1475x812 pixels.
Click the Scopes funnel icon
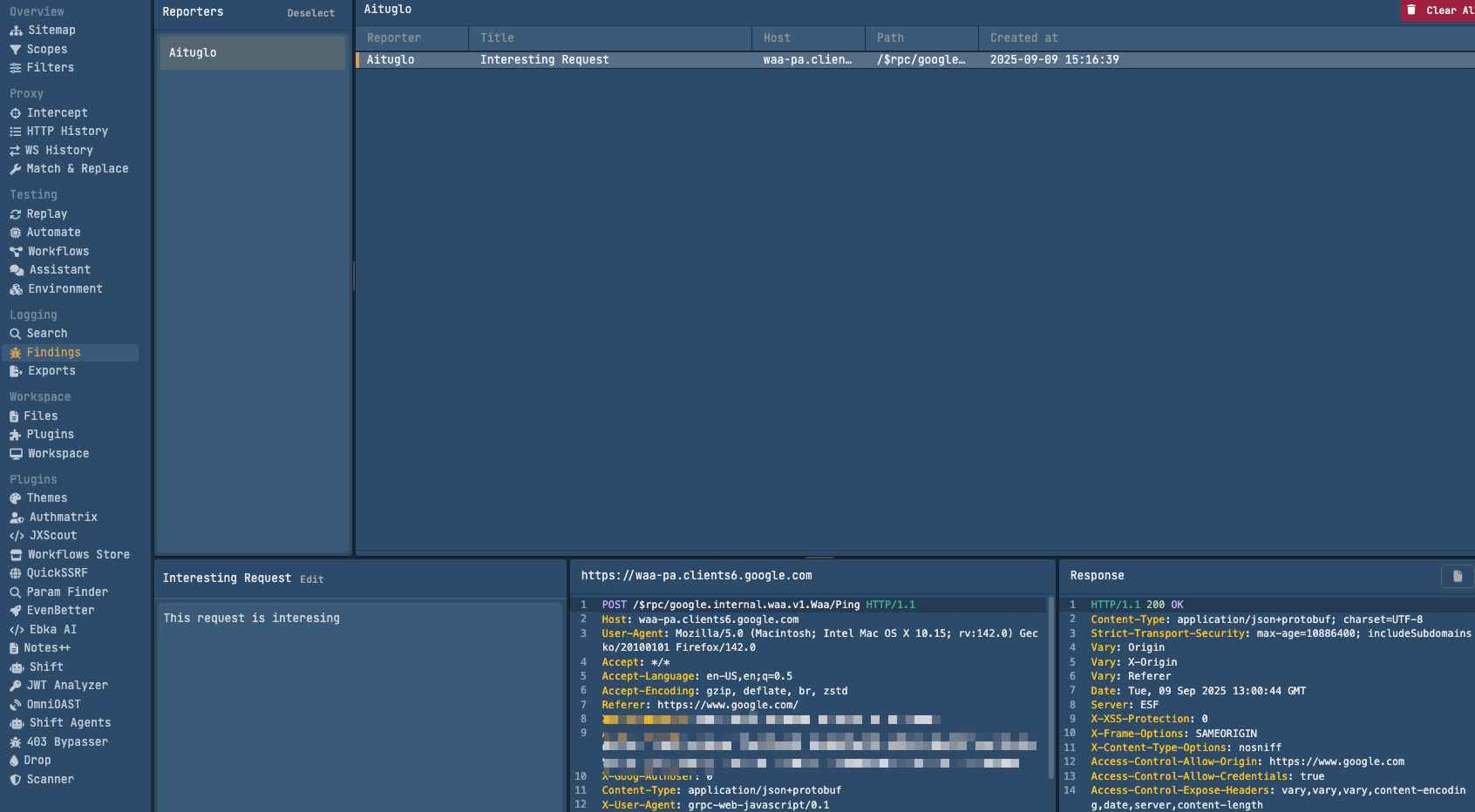point(15,50)
